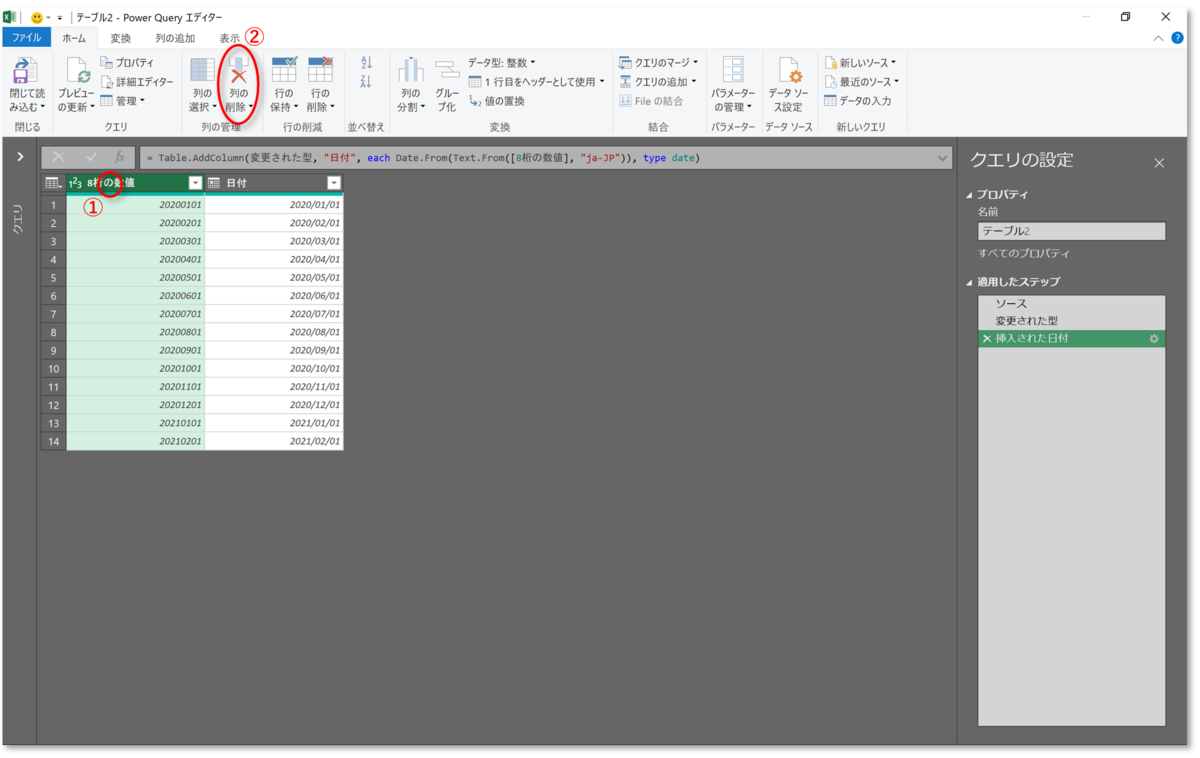The height and width of the screenshot is (758, 1200).
Task: Collapse the ribbon with the up chevron
Action: pyautogui.click(x=1158, y=38)
